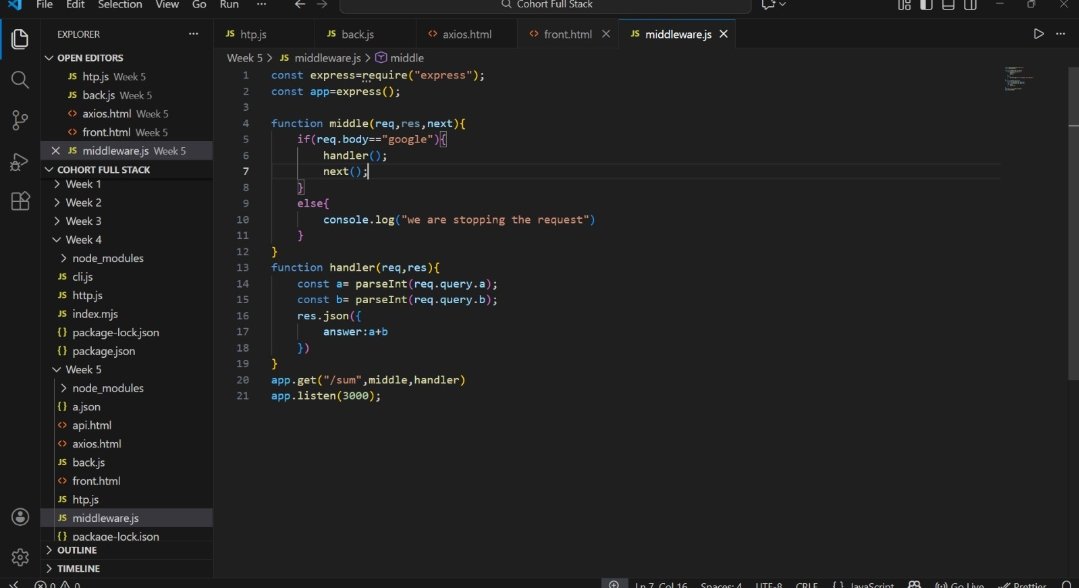Viewport: 1079px width, 588px height.
Task: Click the editor vertical scrollbar
Action: point(1073,224)
